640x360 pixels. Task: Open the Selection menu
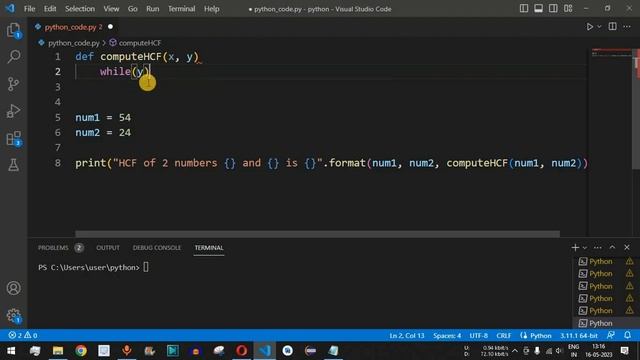pos(80,9)
